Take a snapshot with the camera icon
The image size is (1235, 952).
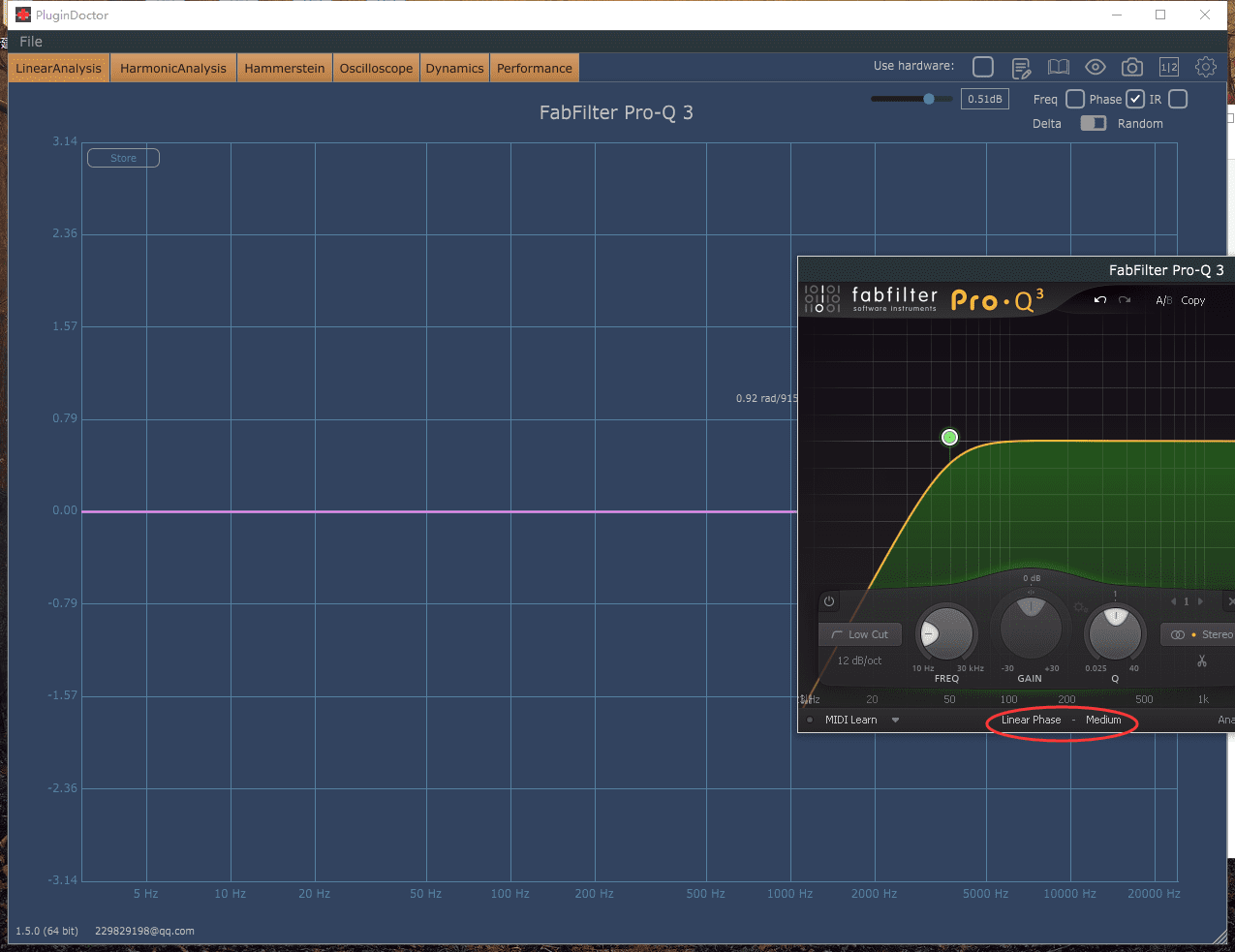[x=1131, y=67]
